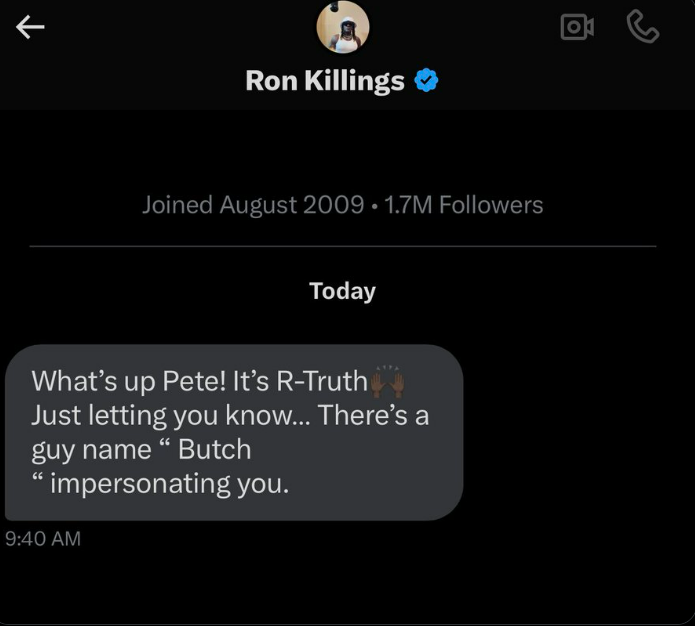Click the word "Butch" in the message

pos(214,449)
